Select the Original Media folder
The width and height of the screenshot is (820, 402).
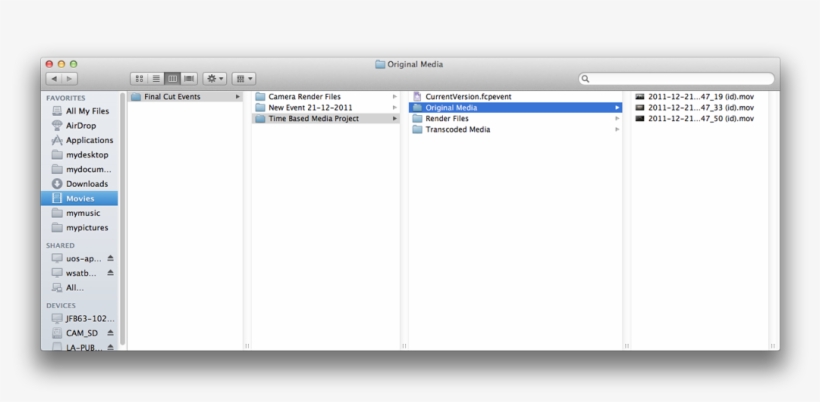click(516, 108)
